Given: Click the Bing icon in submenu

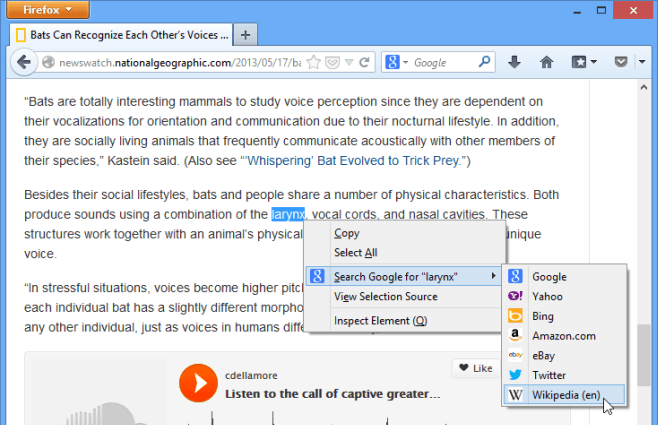Looking at the screenshot, I should pyautogui.click(x=515, y=315).
